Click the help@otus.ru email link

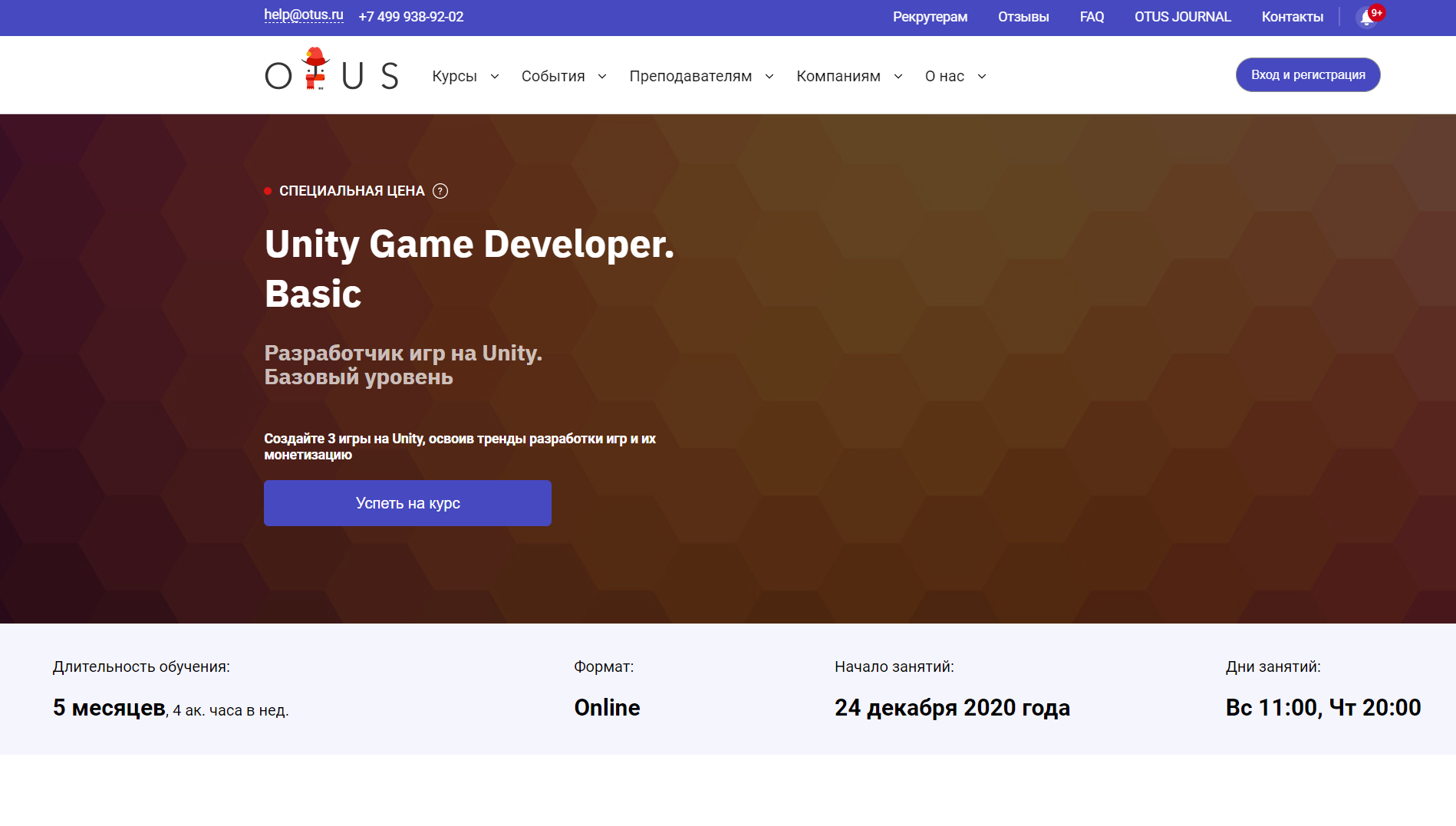(304, 15)
